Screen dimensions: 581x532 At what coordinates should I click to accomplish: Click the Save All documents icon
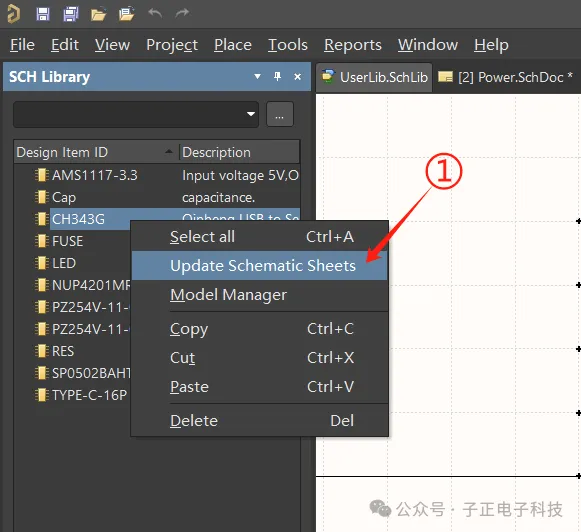[70, 14]
